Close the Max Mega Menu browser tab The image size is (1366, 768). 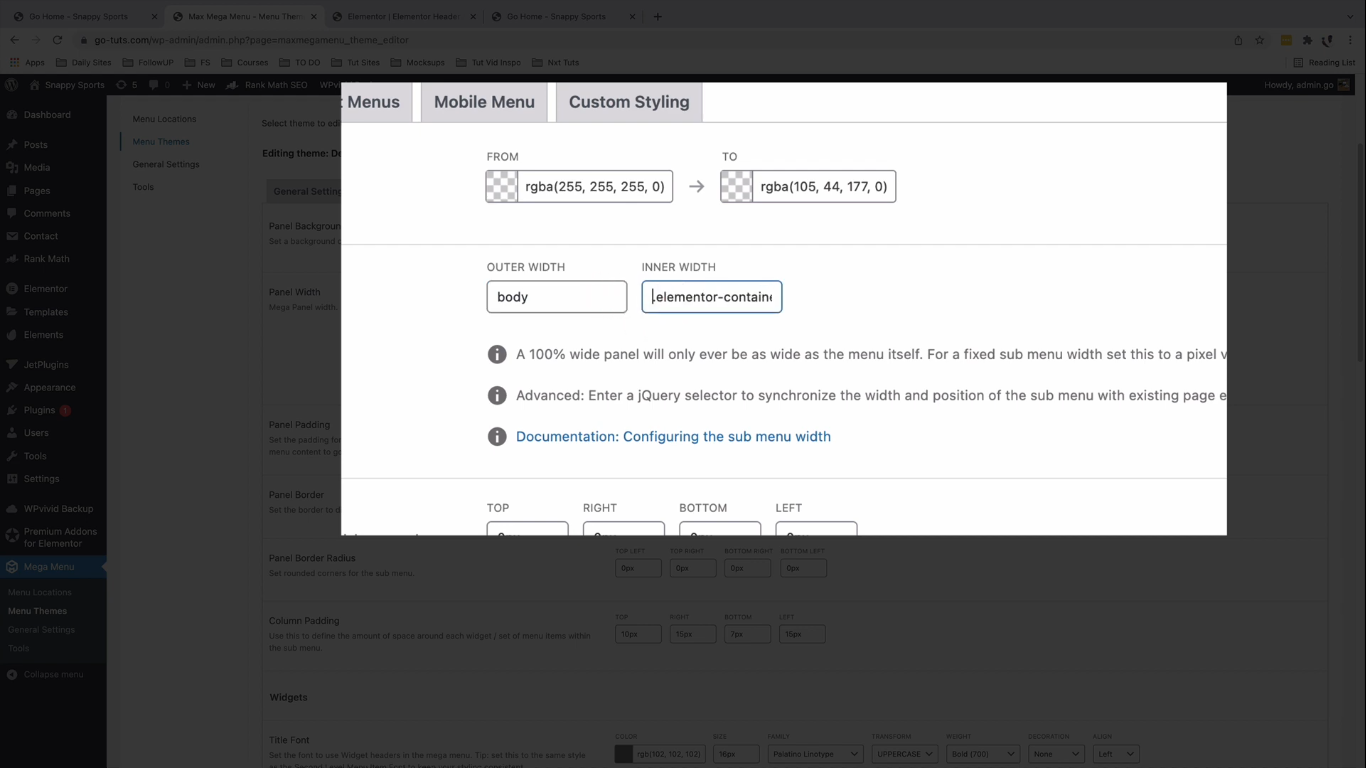pyautogui.click(x=313, y=17)
